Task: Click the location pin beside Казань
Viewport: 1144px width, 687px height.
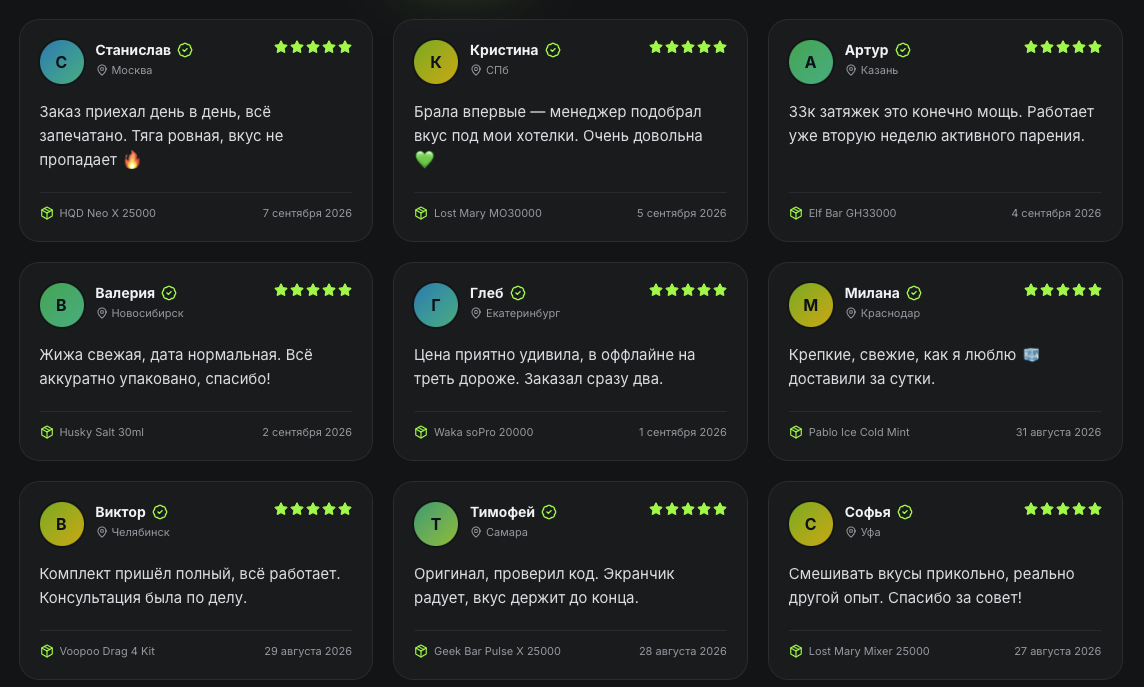Action: [851, 70]
